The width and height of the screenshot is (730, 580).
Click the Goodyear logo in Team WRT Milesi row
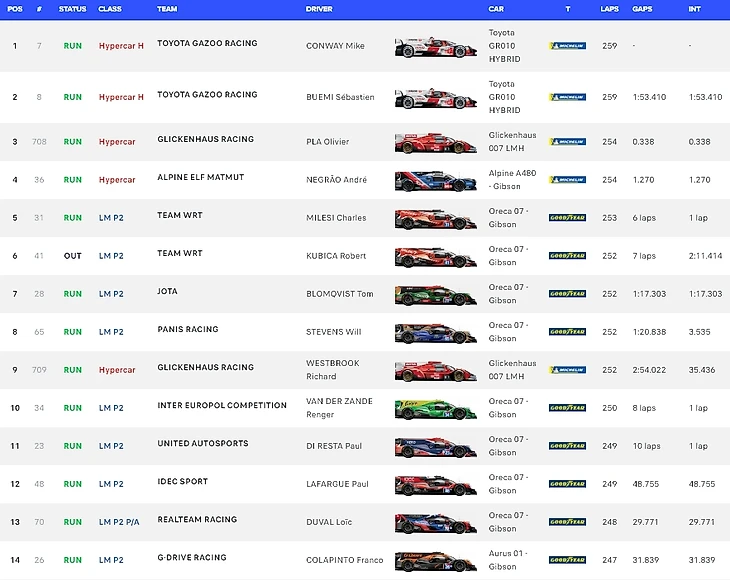pyautogui.click(x=567, y=218)
